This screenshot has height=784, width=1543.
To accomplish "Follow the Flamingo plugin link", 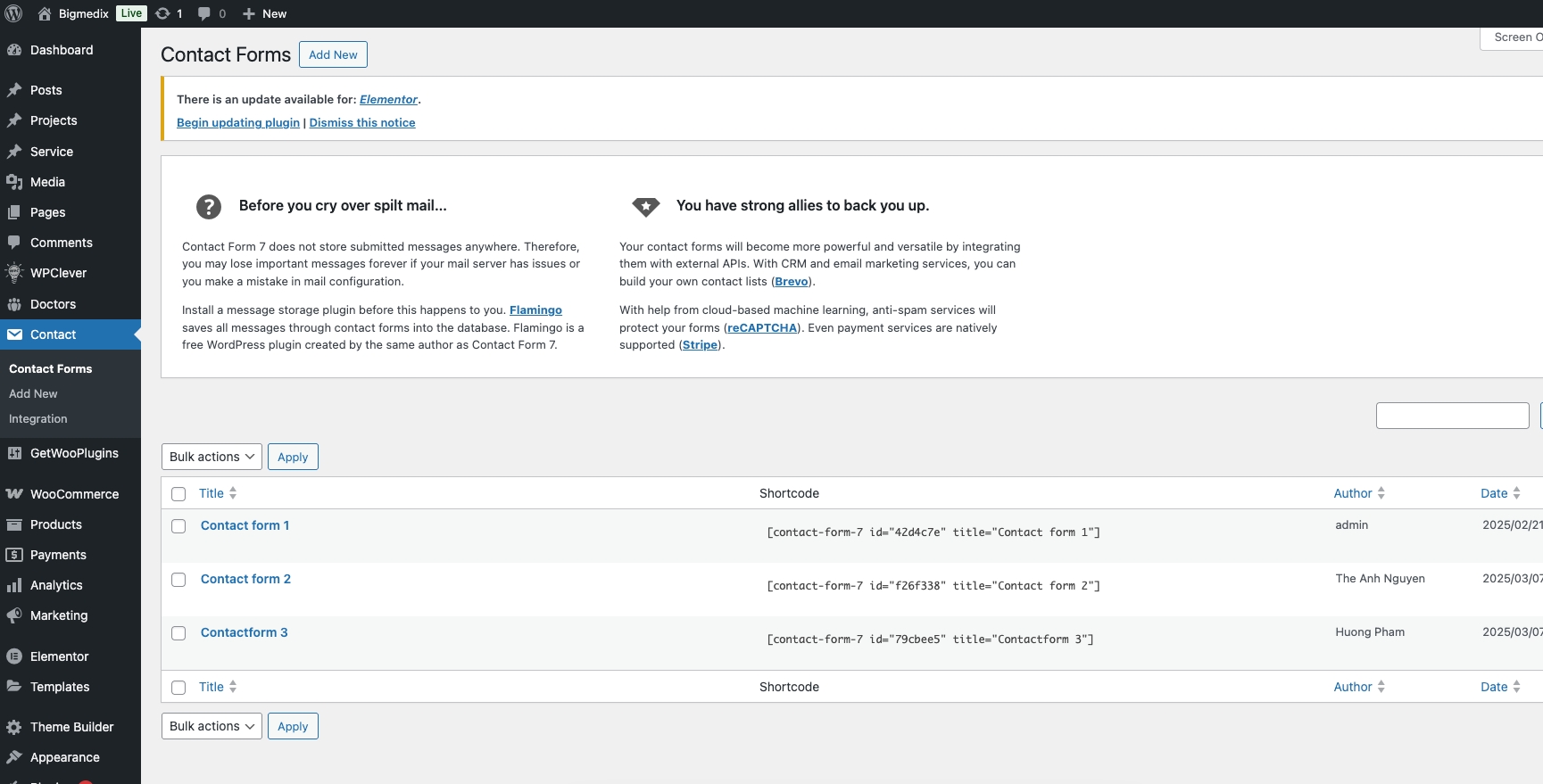I will click(x=535, y=309).
